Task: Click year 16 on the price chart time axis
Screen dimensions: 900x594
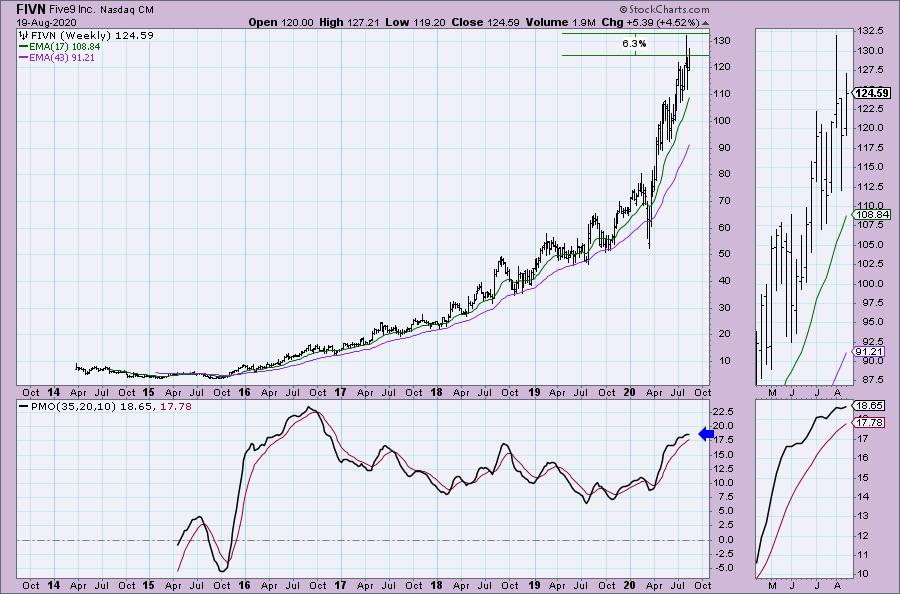Action: (245, 393)
